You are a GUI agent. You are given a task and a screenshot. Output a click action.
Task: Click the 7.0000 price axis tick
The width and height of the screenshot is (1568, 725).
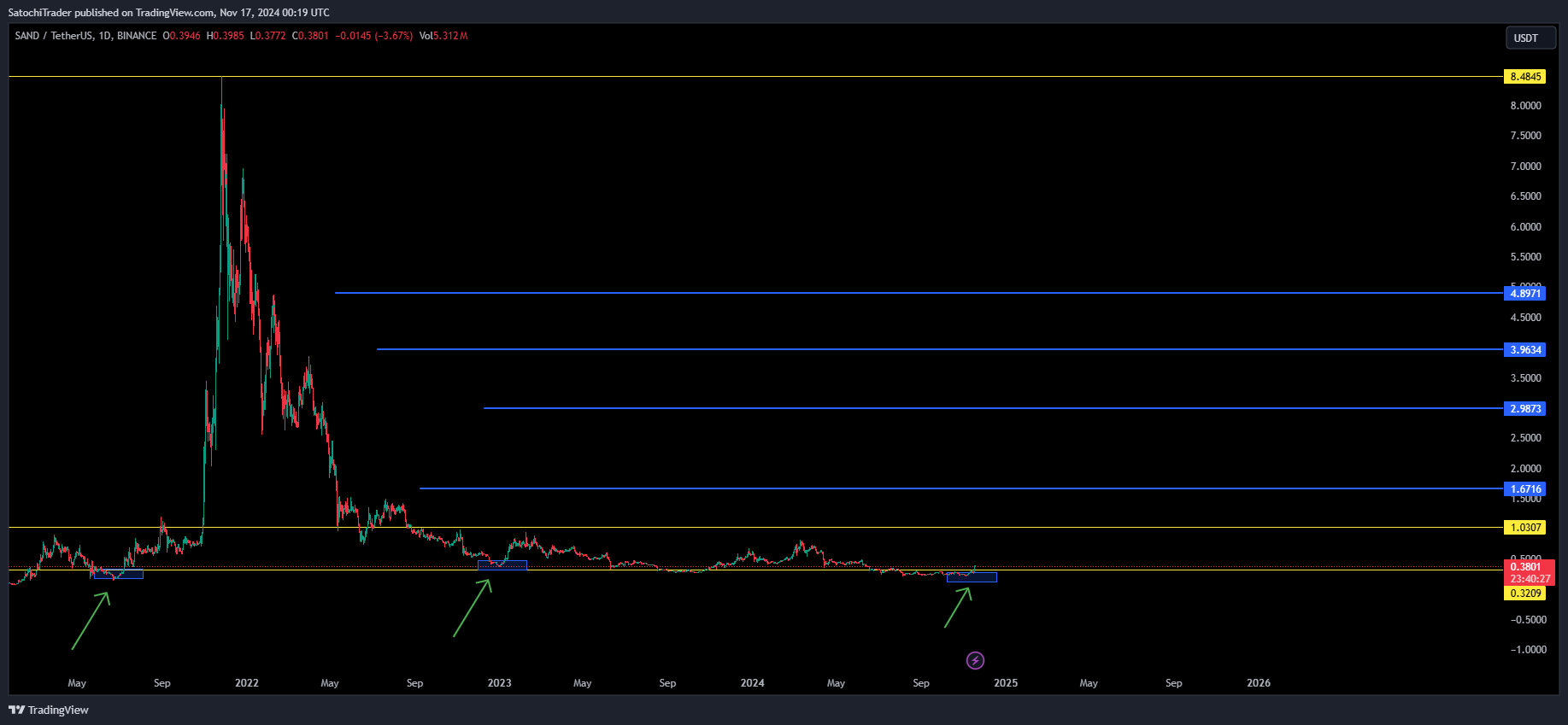click(x=1526, y=167)
